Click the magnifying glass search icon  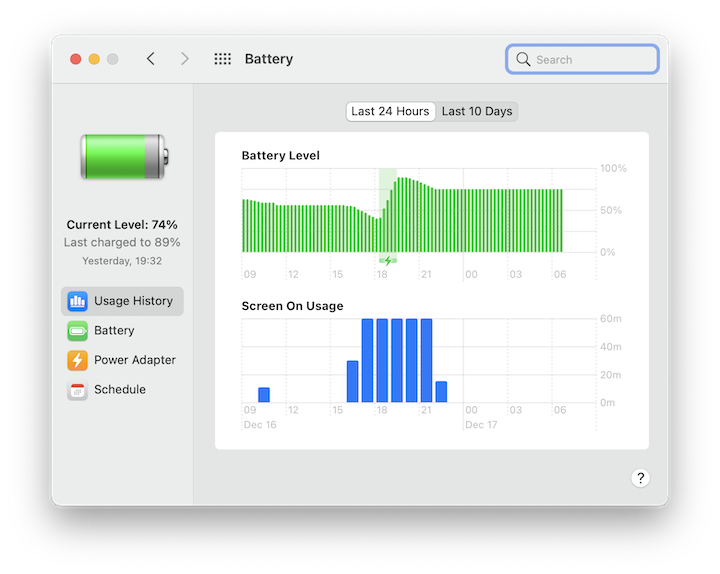pyautogui.click(x=523, y=59)
